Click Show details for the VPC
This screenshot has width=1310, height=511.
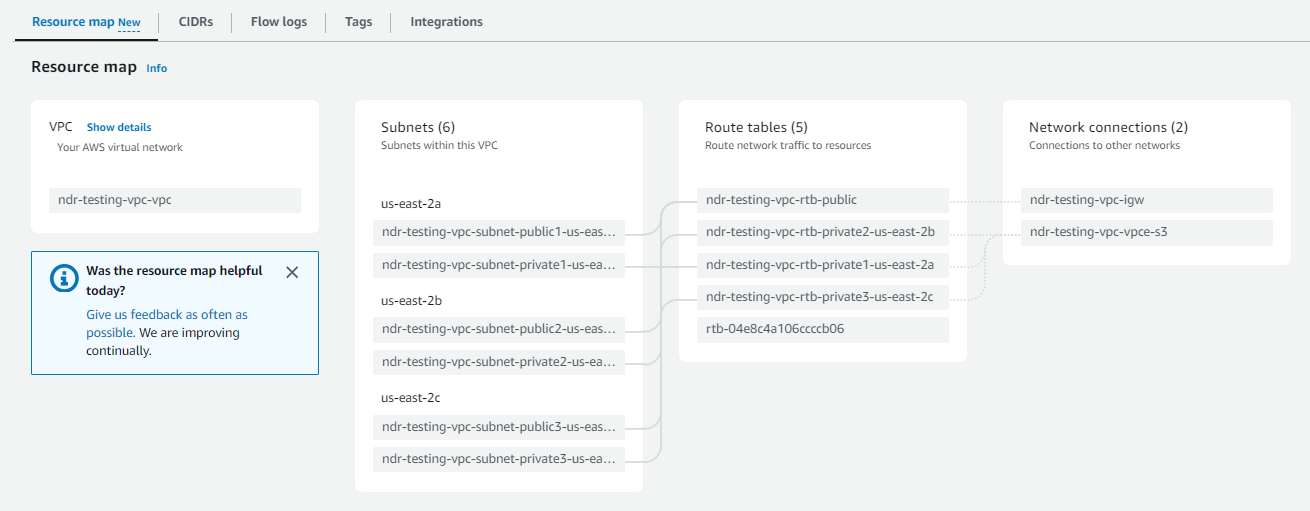click(119, 127)
